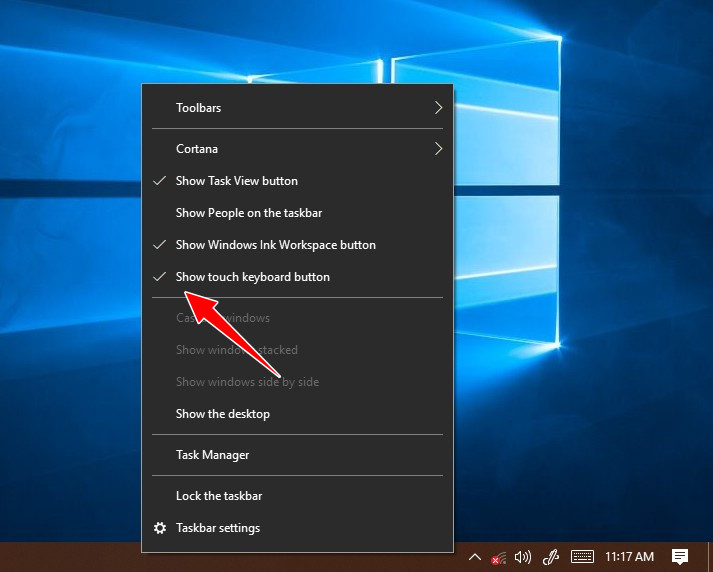Open Task Manager from the context menu
This screenshot has width=713, height=572.
pos(212,455)
